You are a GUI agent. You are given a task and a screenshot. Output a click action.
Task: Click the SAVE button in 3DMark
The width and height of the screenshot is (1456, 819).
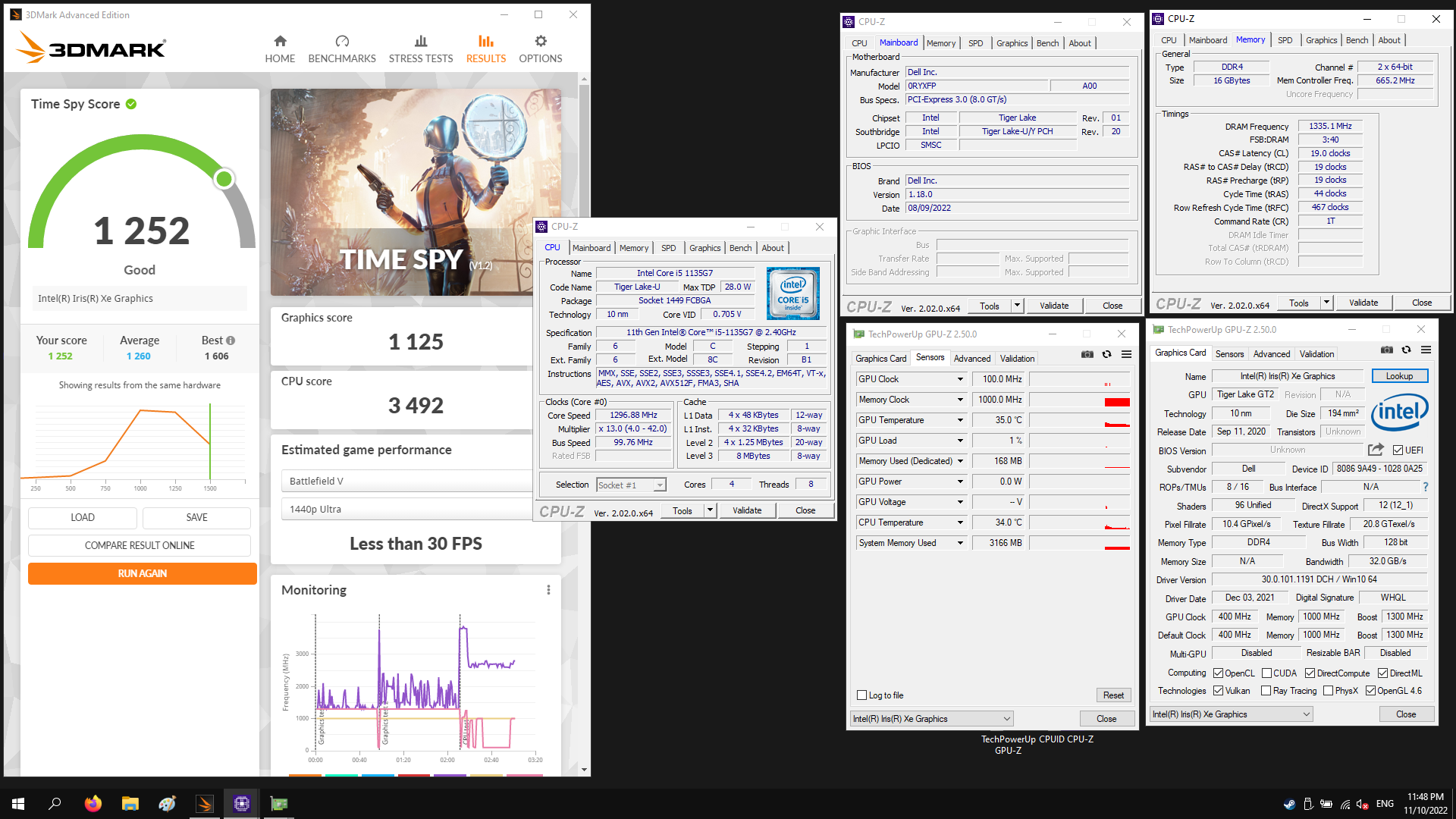pos(196,517)
